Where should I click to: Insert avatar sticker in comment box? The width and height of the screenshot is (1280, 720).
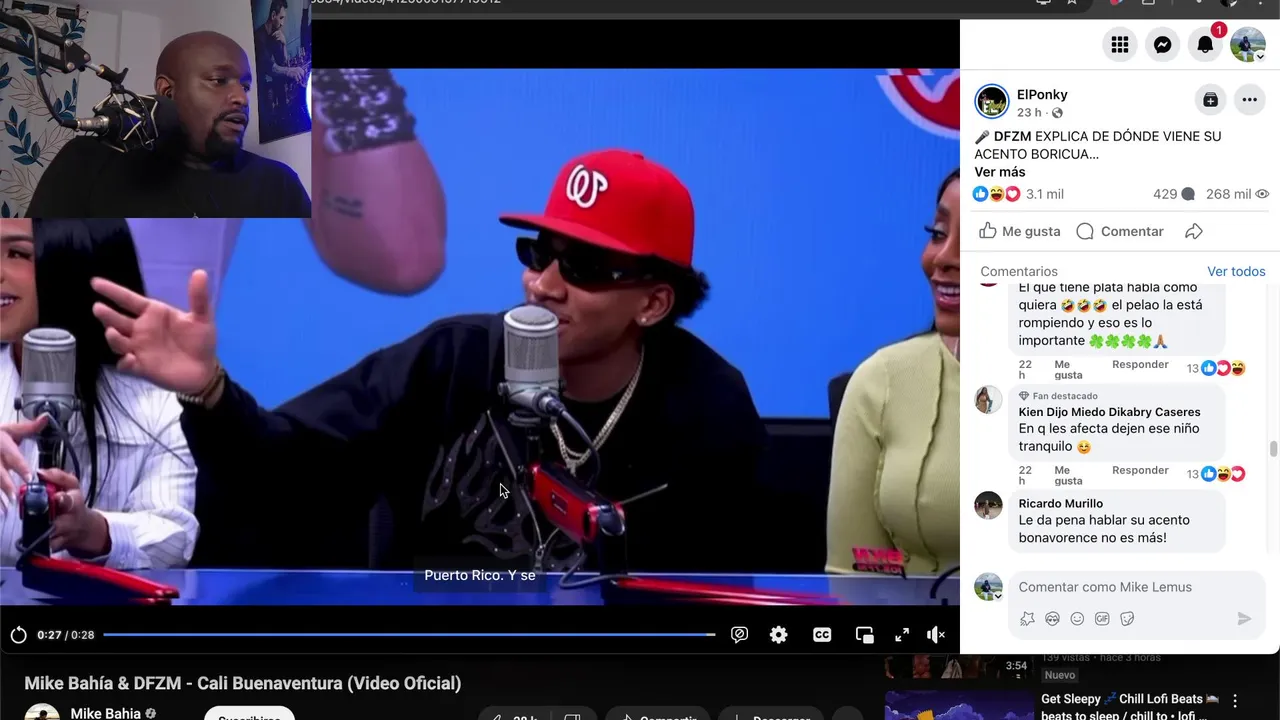pyautogui.click(x=1027, y=619)
